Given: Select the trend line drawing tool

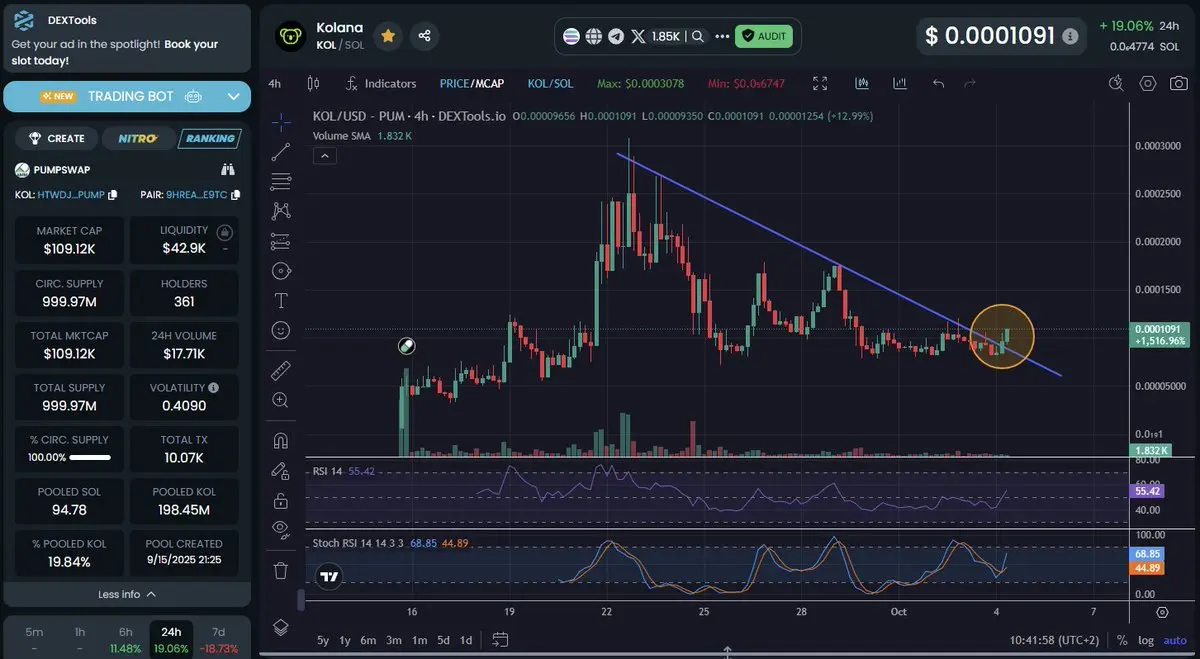Looking at the screenshot, I should click(281, 152).
